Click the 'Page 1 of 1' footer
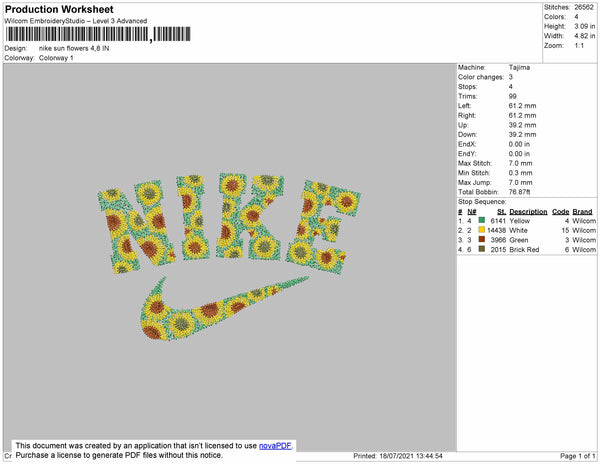600x464 pixels. [x=577, y=456]
